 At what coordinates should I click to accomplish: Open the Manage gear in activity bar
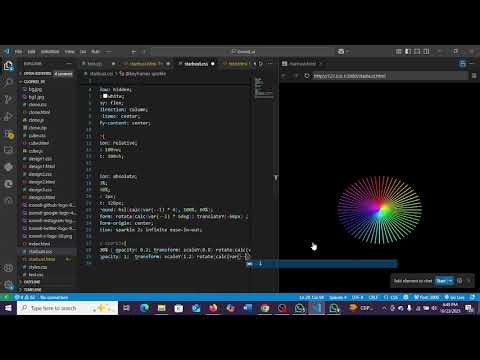[8, 284]
